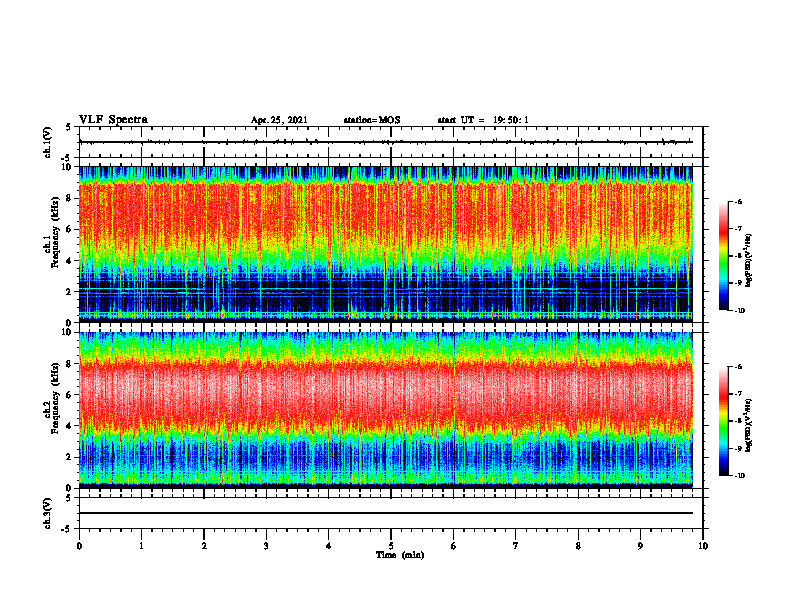This screenshot has height=612, width=792.
Task: Click the ch.2 frequency tick "8"
Action: point(69,364)
